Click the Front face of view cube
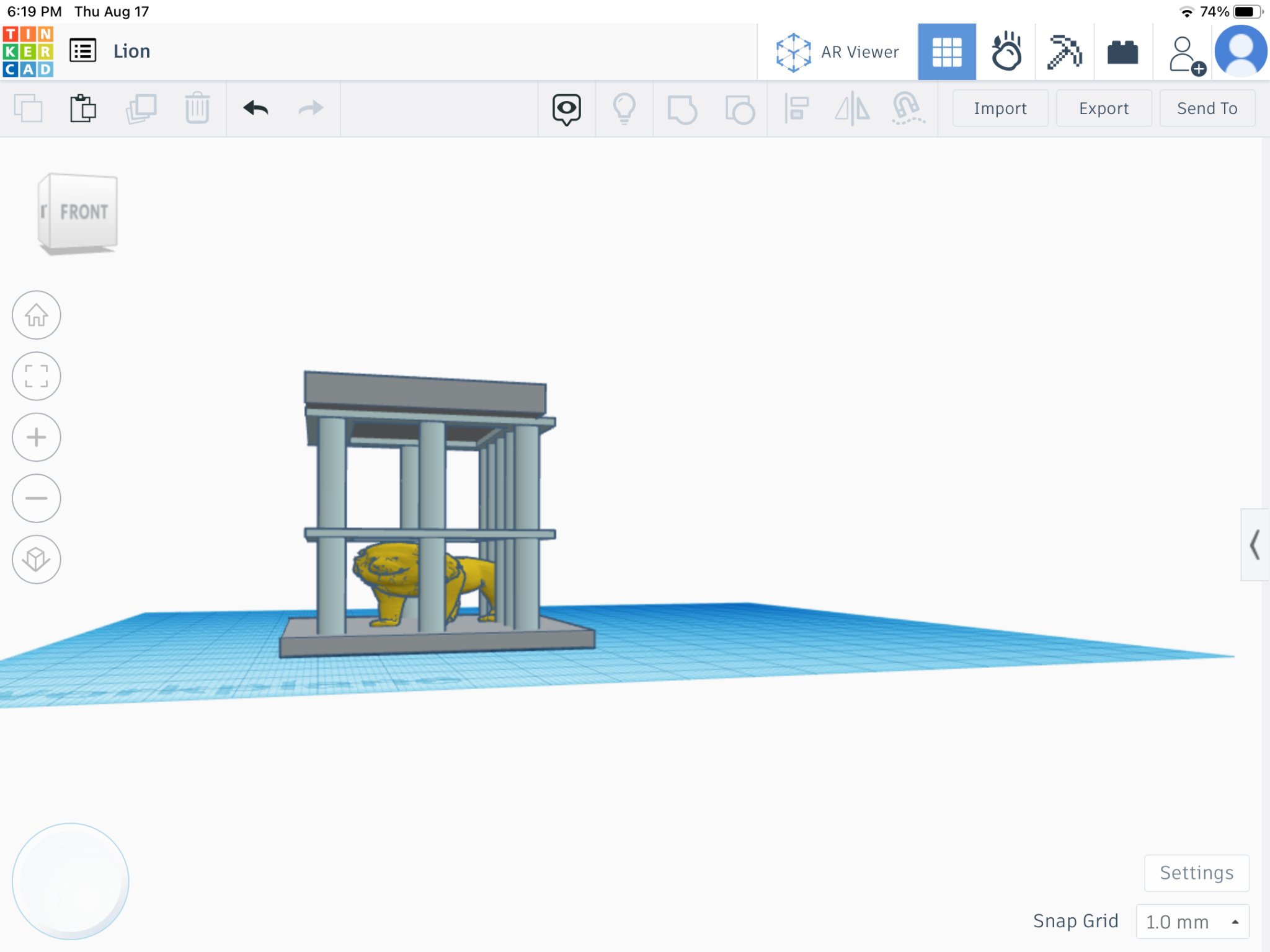The height and width of the screenshot is (952, 1270). click(82, 211)
